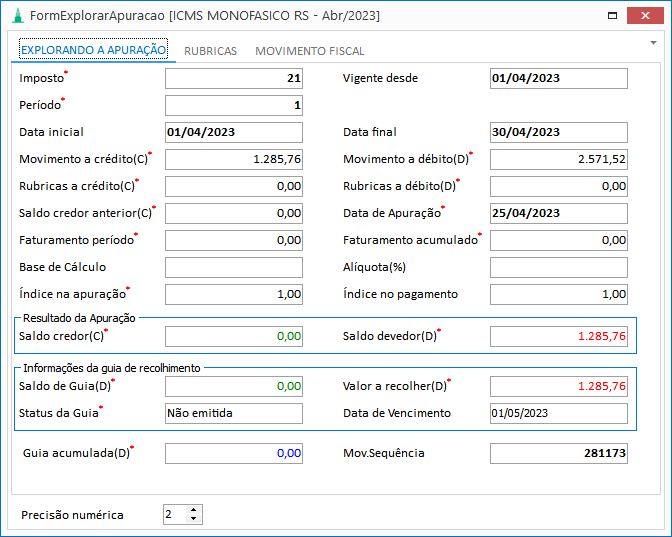672x537 pixels.
Task: Click the Faturamento período field
Action: (234, 240)
